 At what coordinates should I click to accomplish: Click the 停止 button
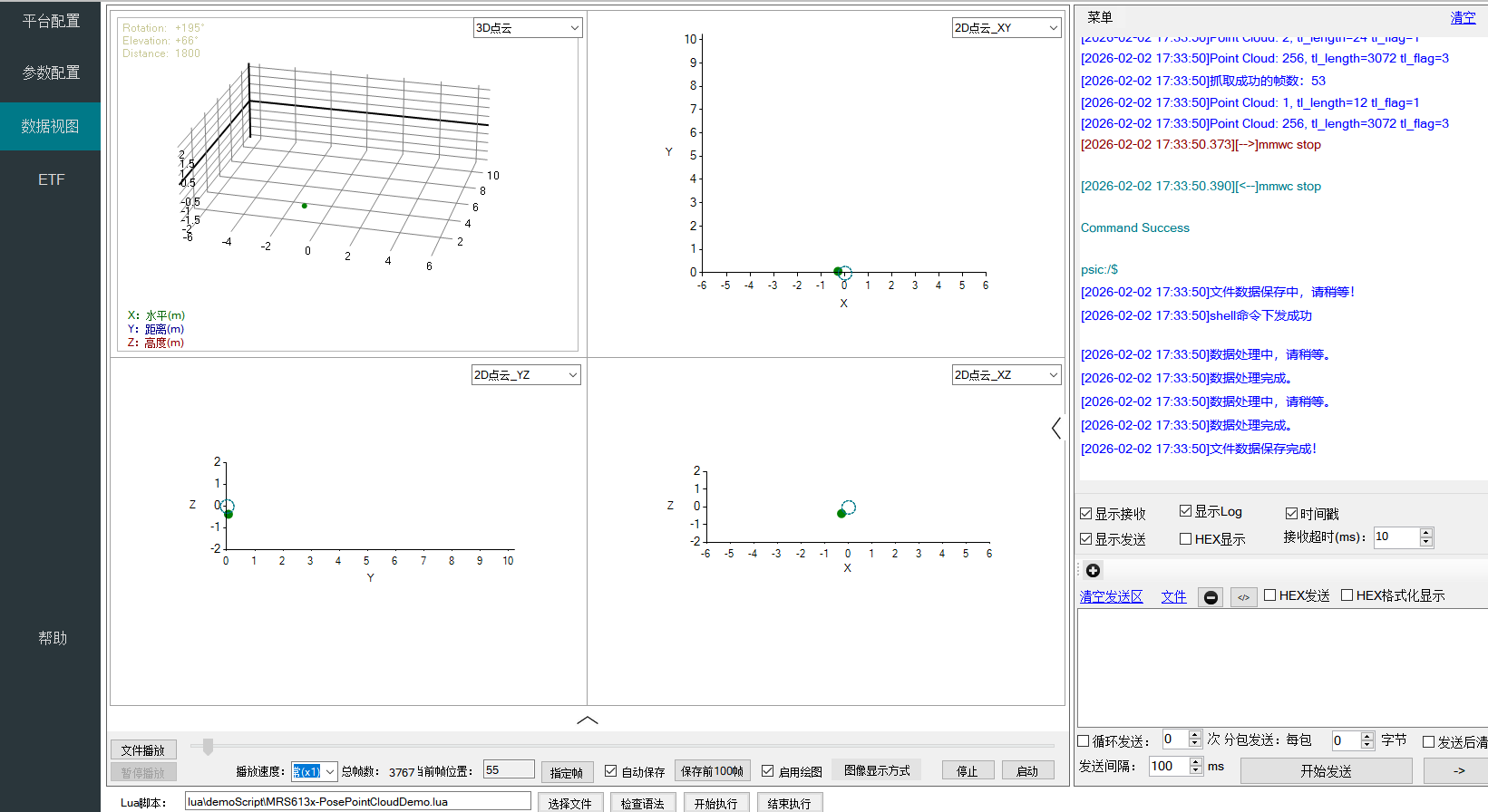pyautogui.click(x=968, y=771)
